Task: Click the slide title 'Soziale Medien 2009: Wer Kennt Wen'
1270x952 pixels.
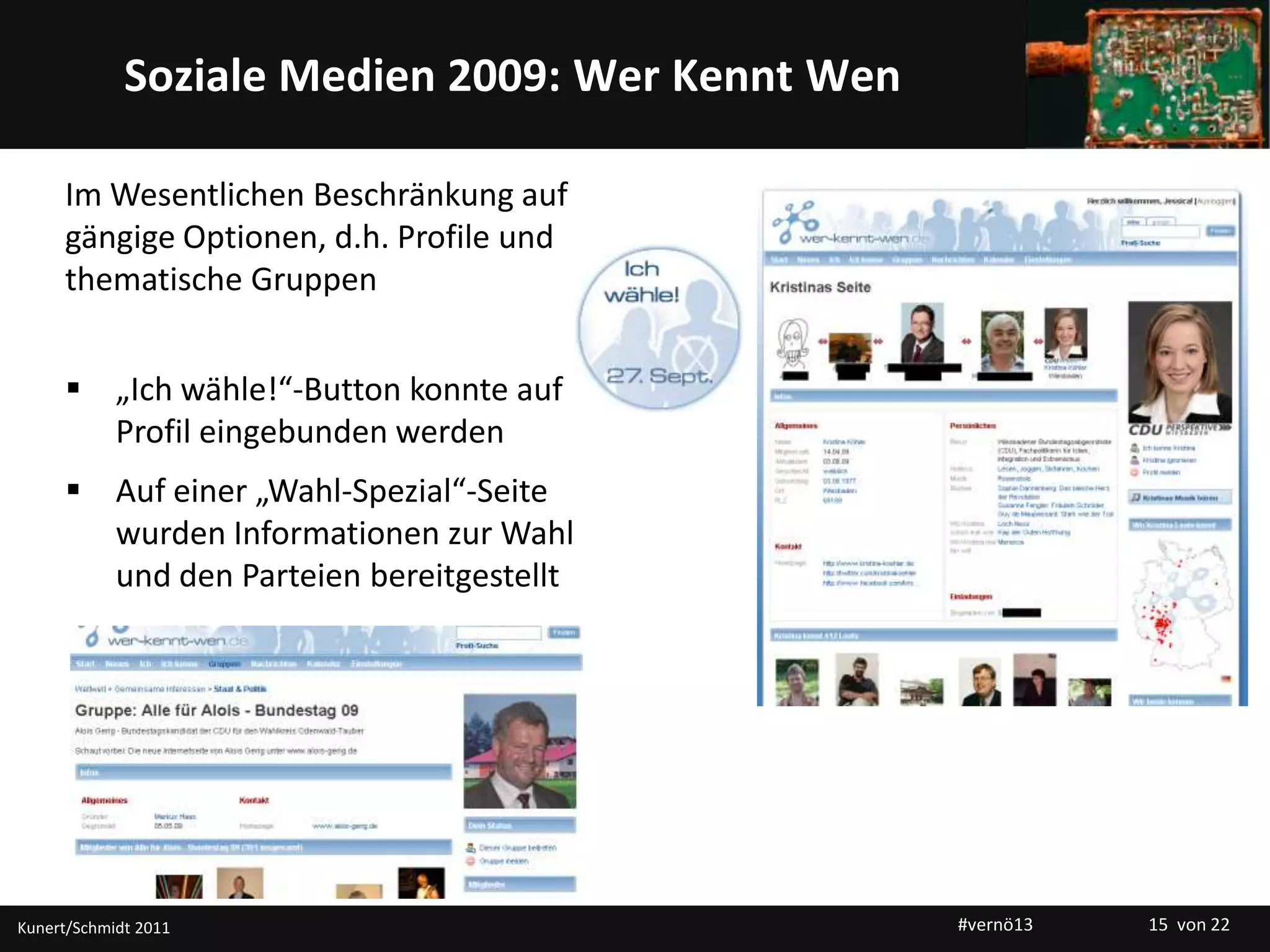Action: (x=512, y=76)
